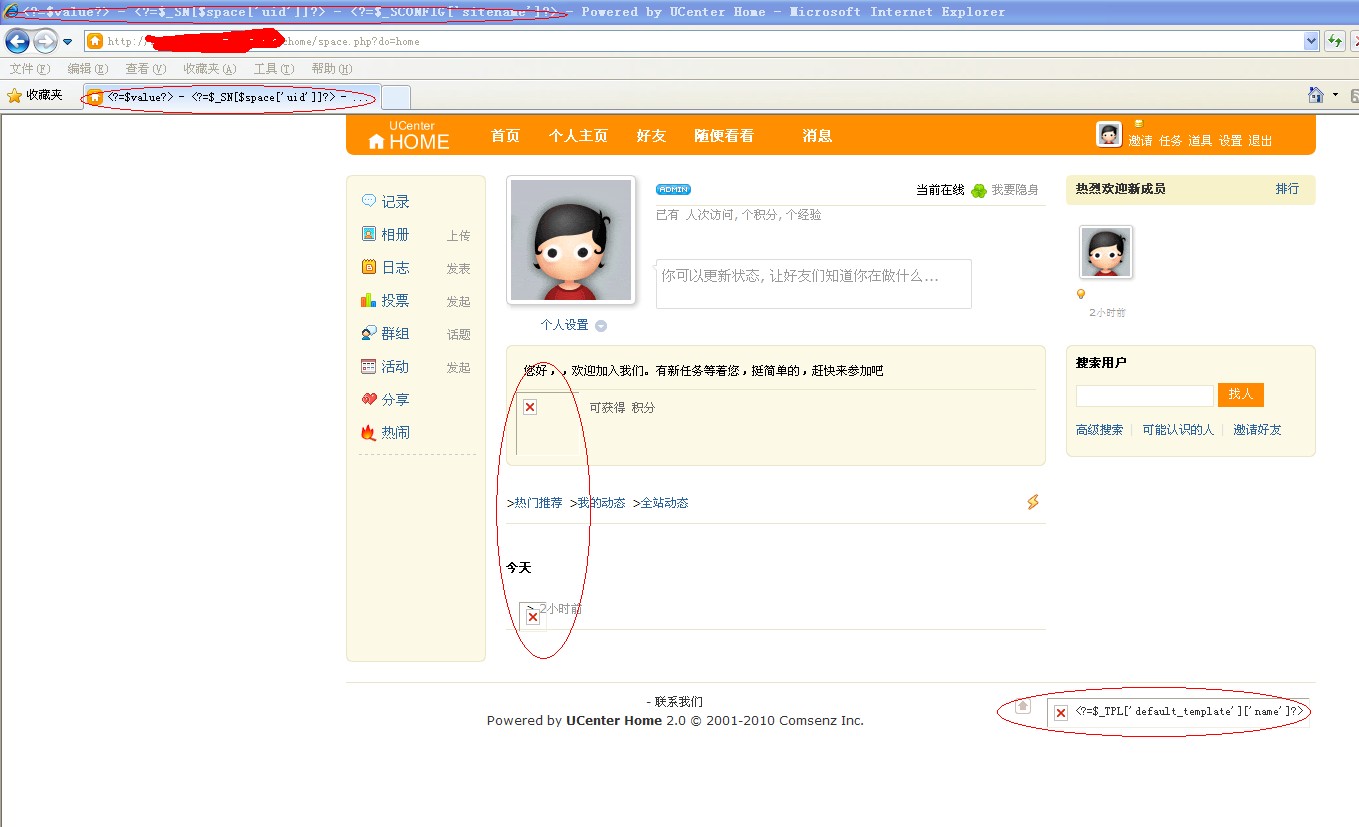The height and width of the screenshot is (827, 1359).
Task: Click the 联系我们 footer link
Action: coord(679,702)
